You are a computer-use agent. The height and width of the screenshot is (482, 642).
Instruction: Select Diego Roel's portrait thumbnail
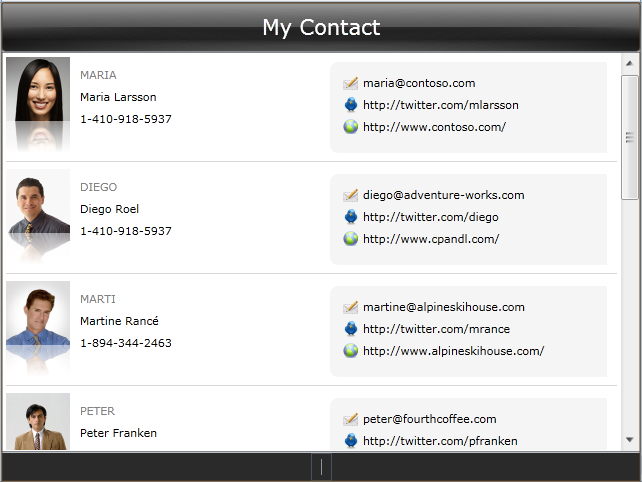click(x=38, y=216)
